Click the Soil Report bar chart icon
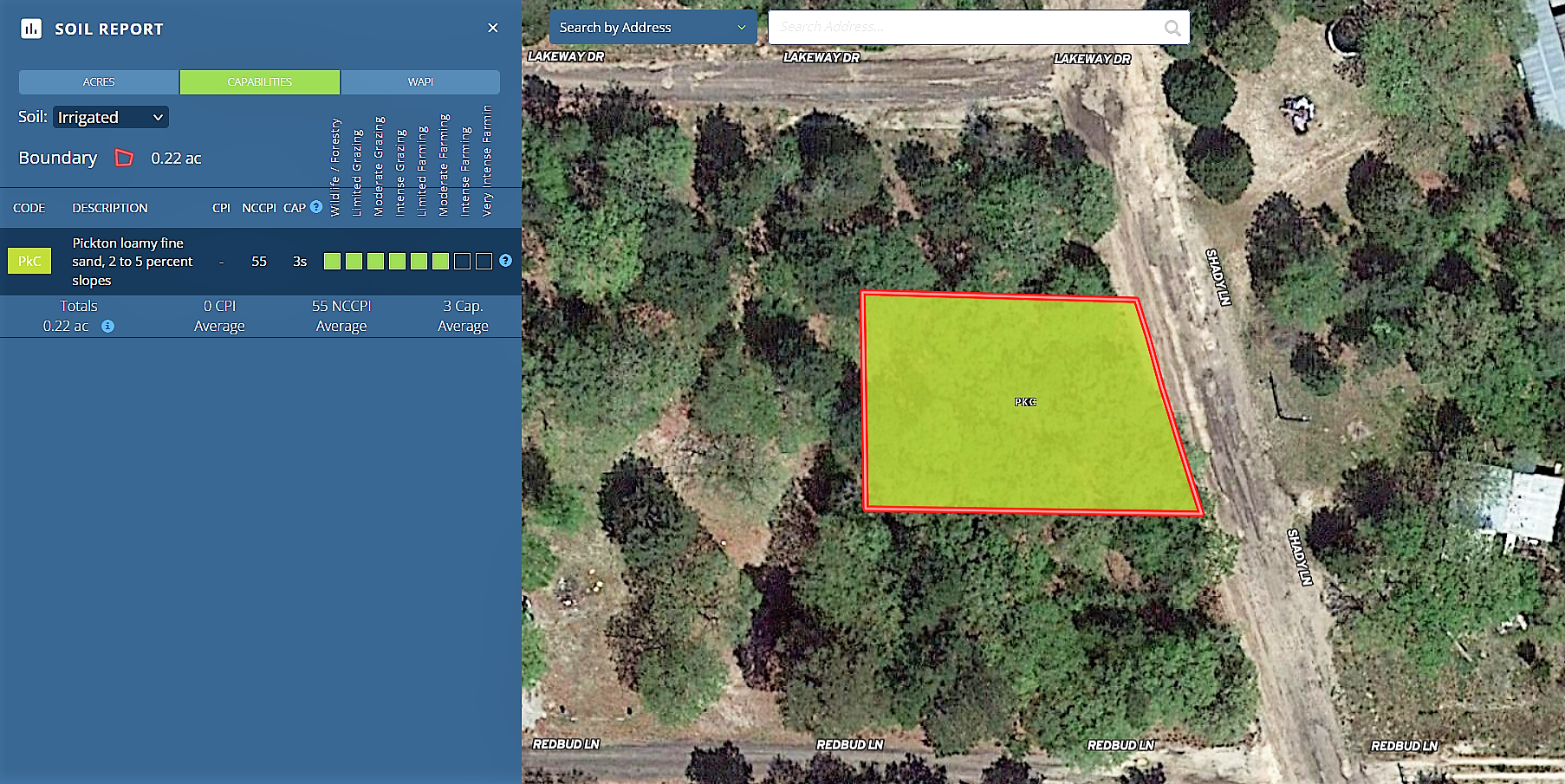 pyautogui.click(x=31, y=29)
